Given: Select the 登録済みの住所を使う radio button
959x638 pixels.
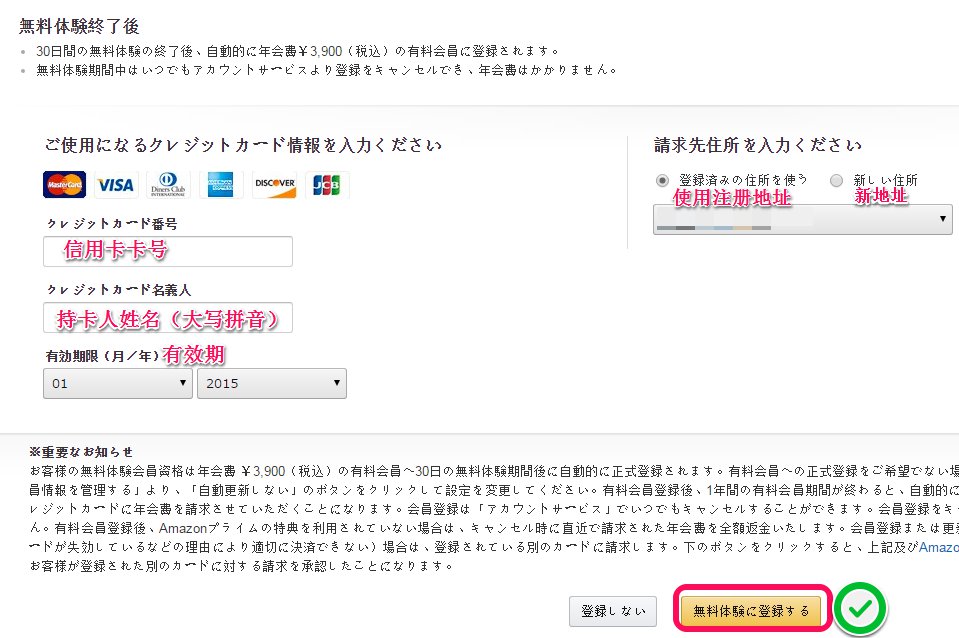Looking at the screenshot, I should click(x=662, y=180).
